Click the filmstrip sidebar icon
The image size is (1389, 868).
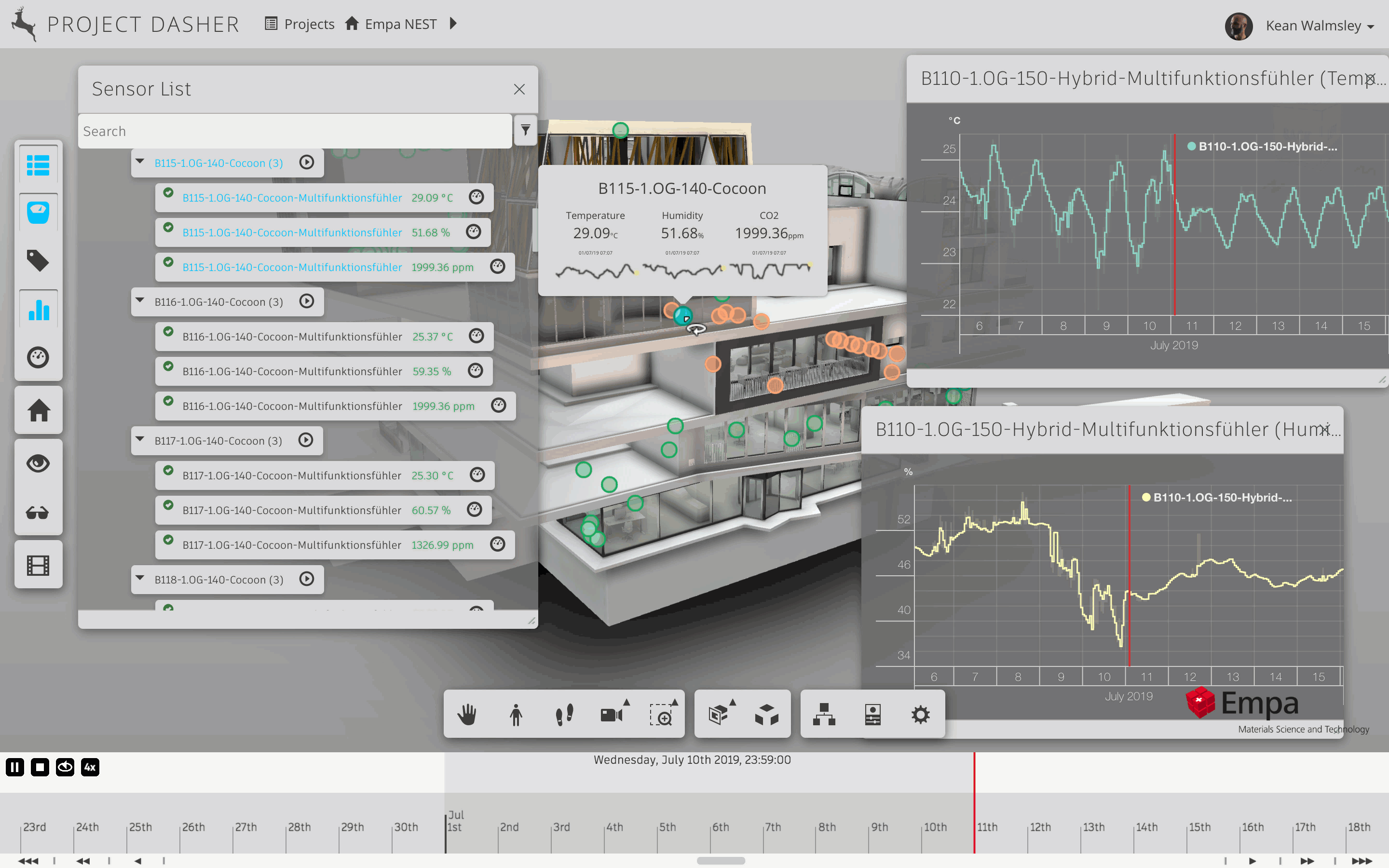[x=39, y=566]
